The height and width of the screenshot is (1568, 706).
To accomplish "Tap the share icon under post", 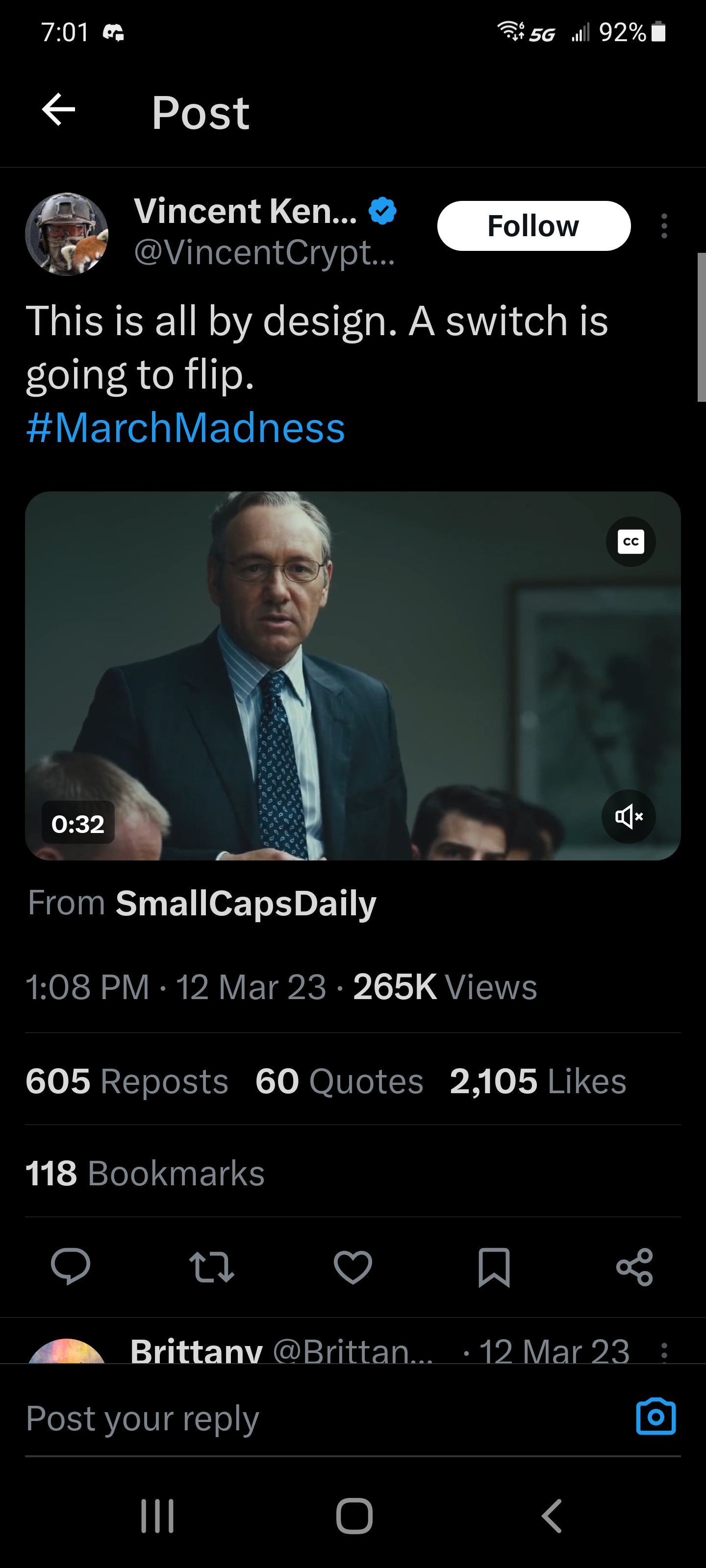I will (x=634, y=1267).
